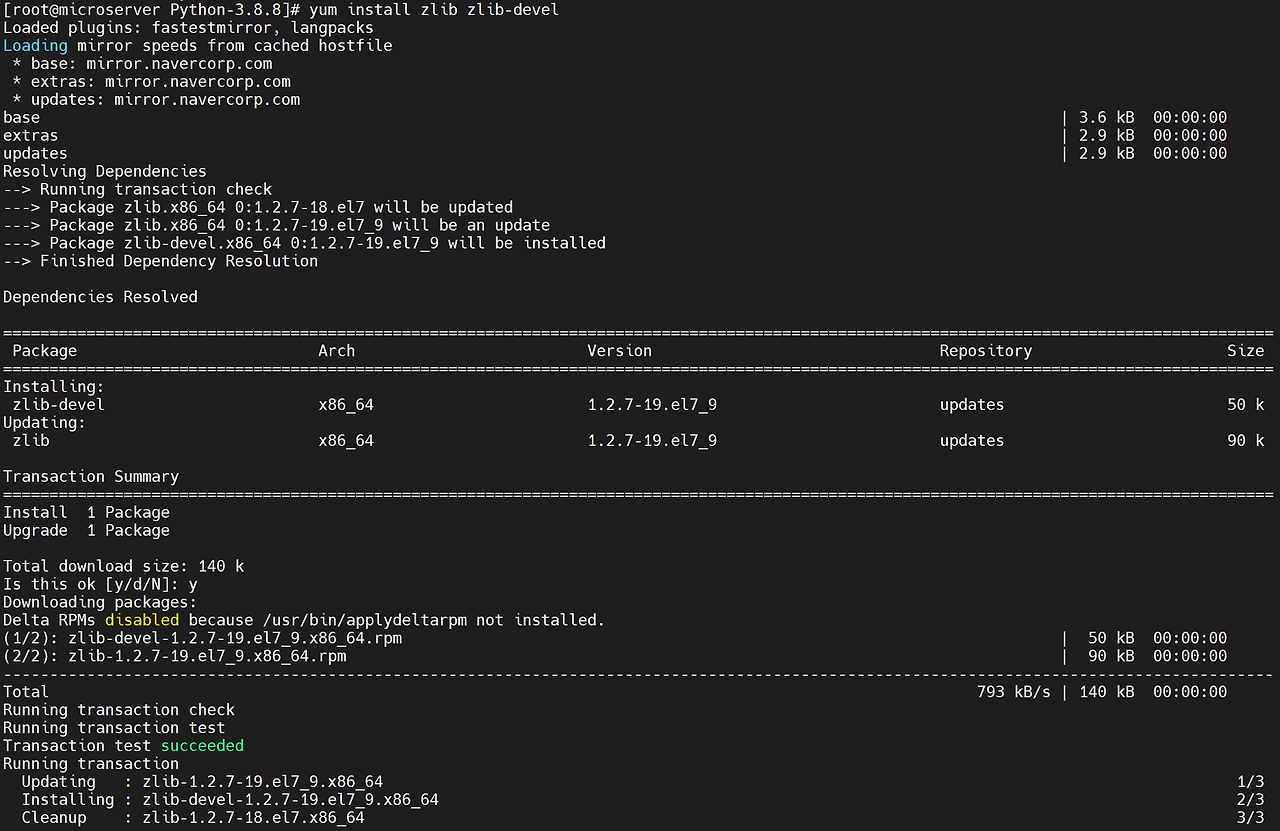The image size is (1280, 831).
Task: Click 'Transaction Summary' heading
Action: pyautogui.click(x=91, y=477)
